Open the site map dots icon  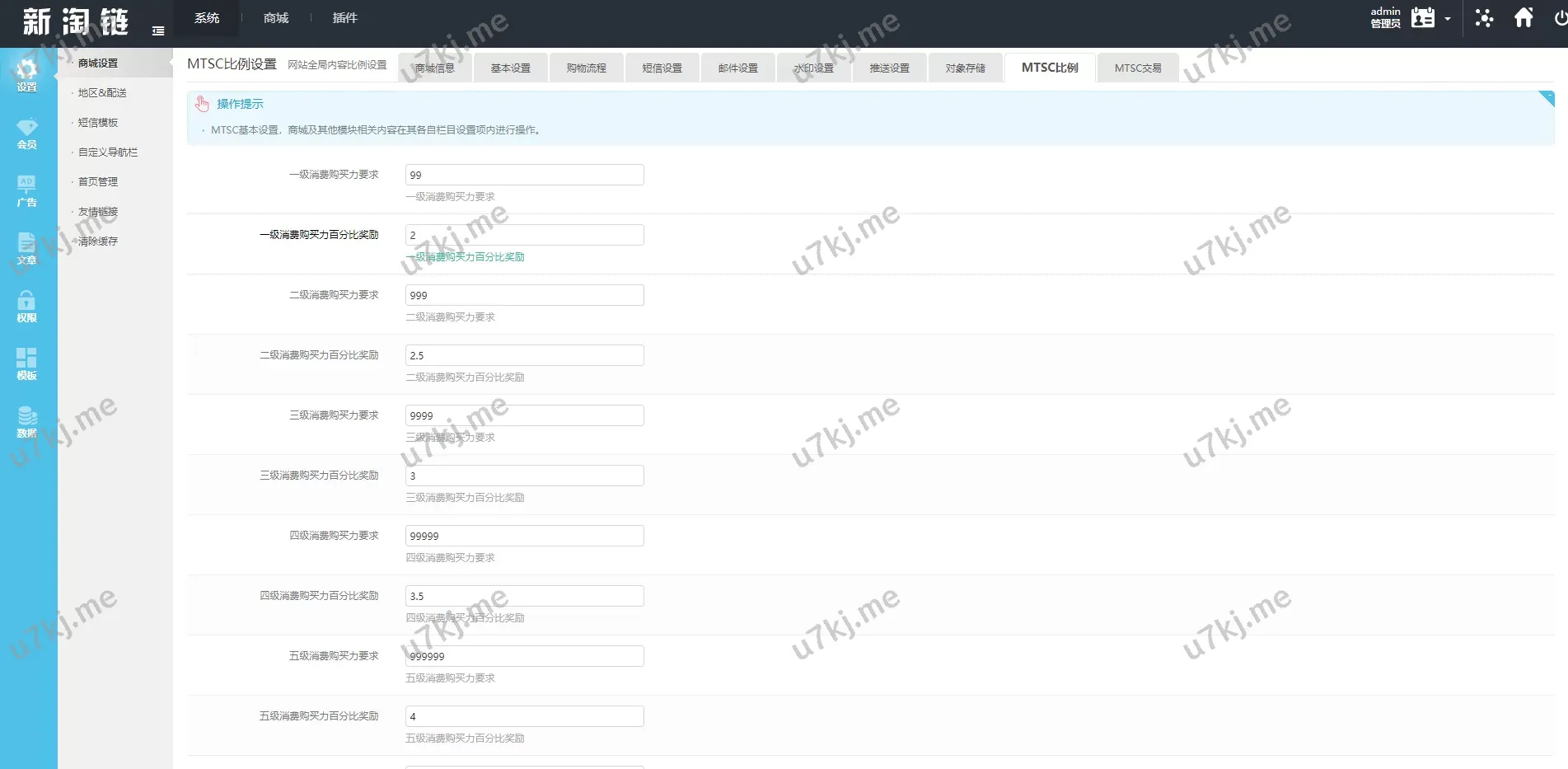coord(1484,18)
